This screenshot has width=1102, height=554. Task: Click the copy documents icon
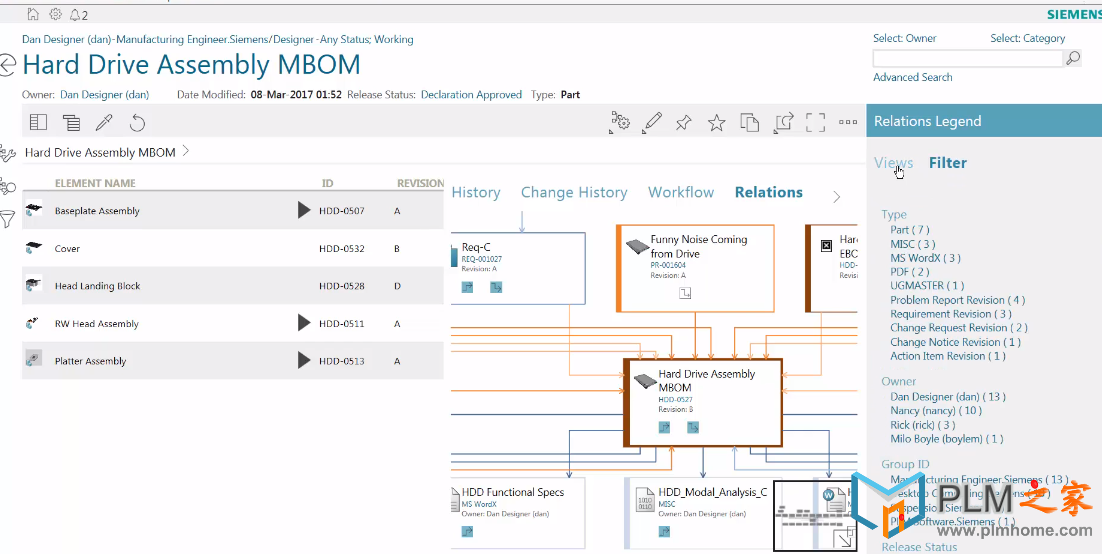(x=749, y=122)
